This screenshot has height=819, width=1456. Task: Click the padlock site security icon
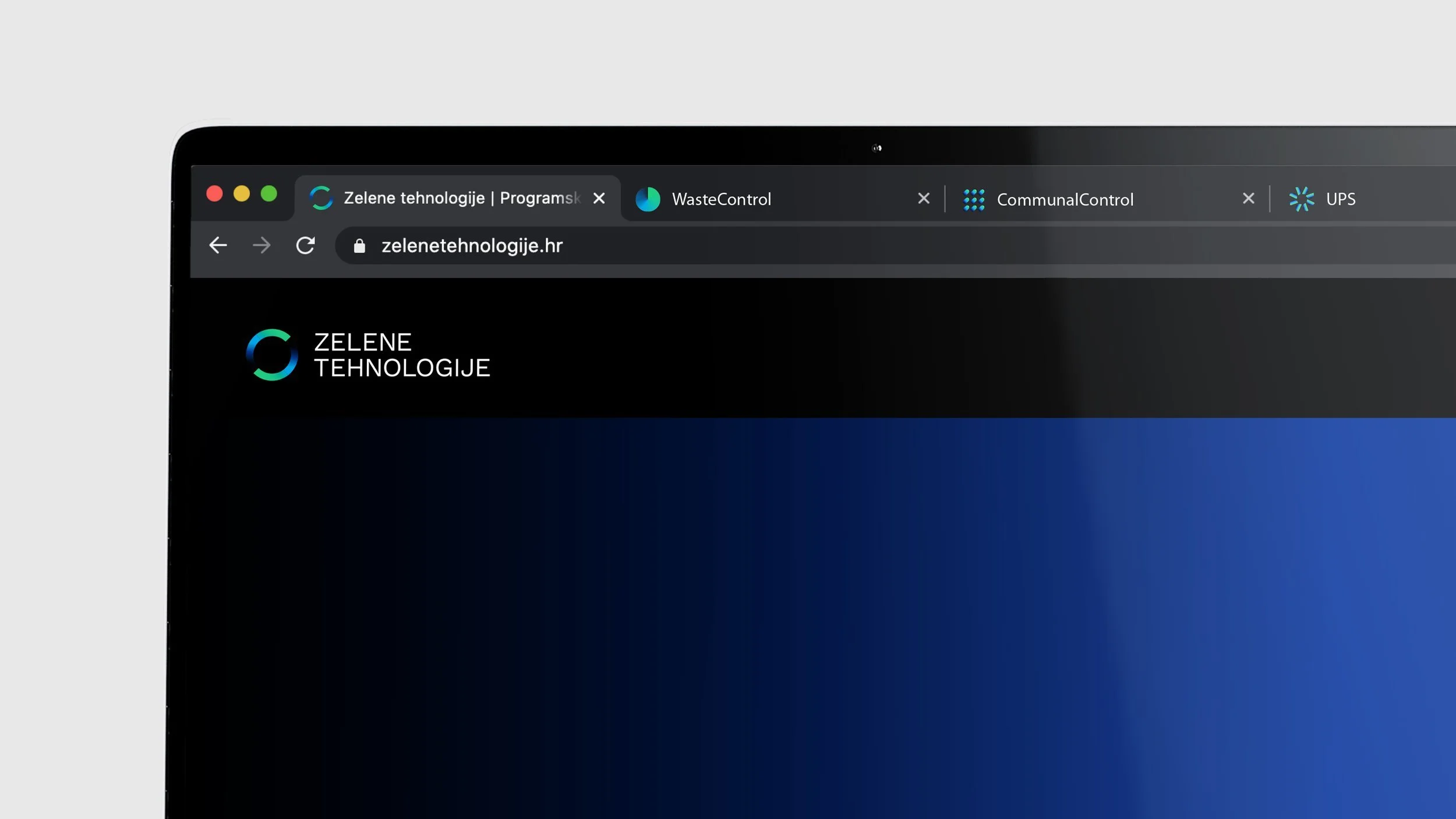coord(359,246)
